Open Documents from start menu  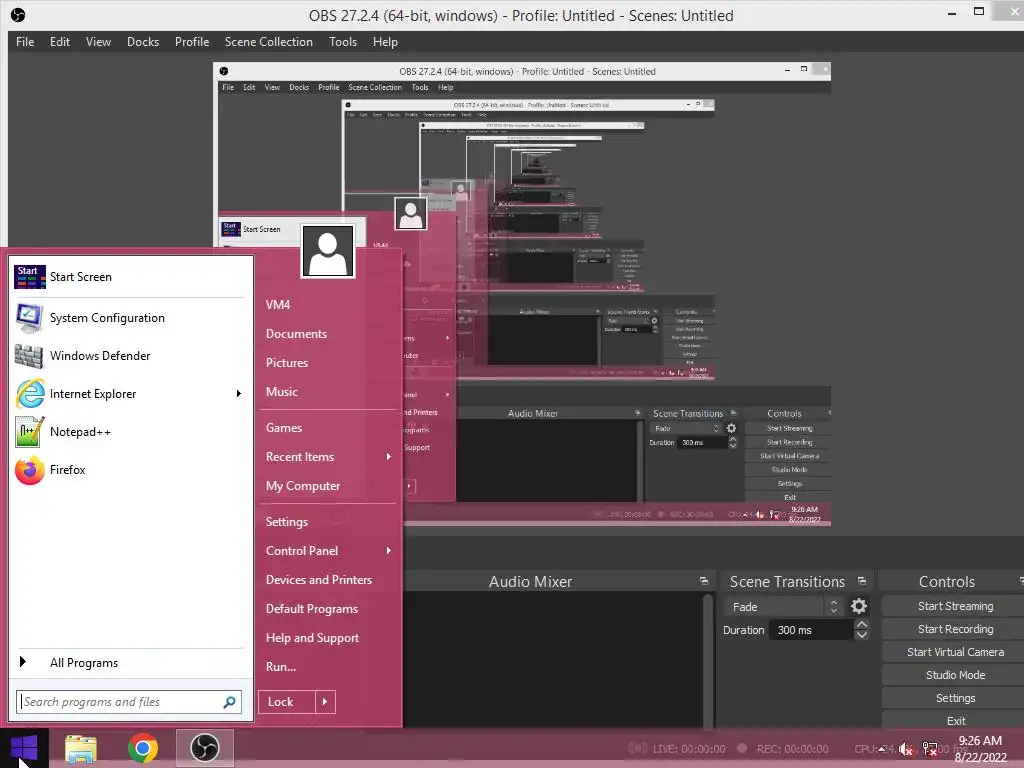[296, 334]
